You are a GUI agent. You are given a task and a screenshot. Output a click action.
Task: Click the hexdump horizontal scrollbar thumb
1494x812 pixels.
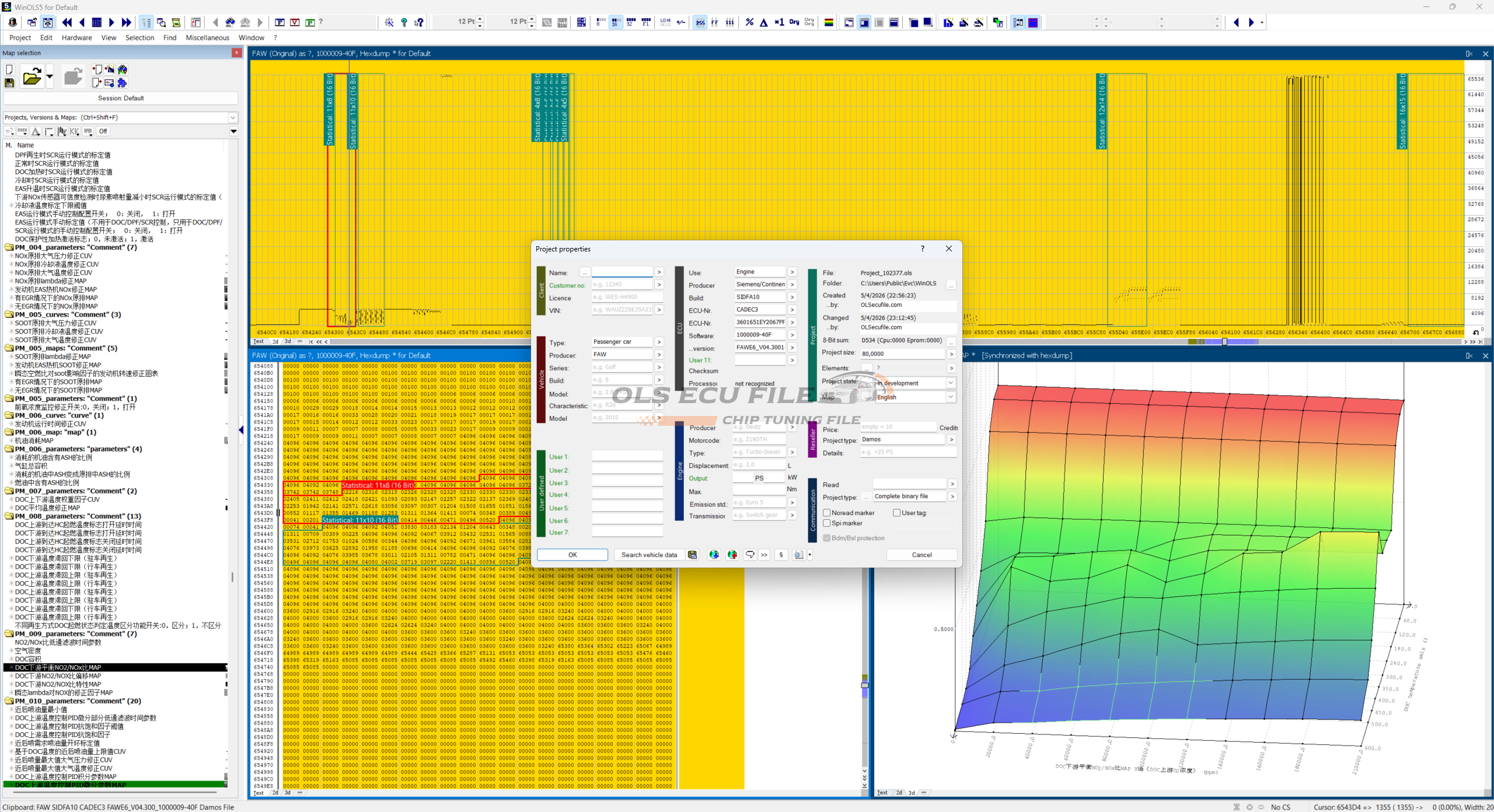tap(1223, 342)
